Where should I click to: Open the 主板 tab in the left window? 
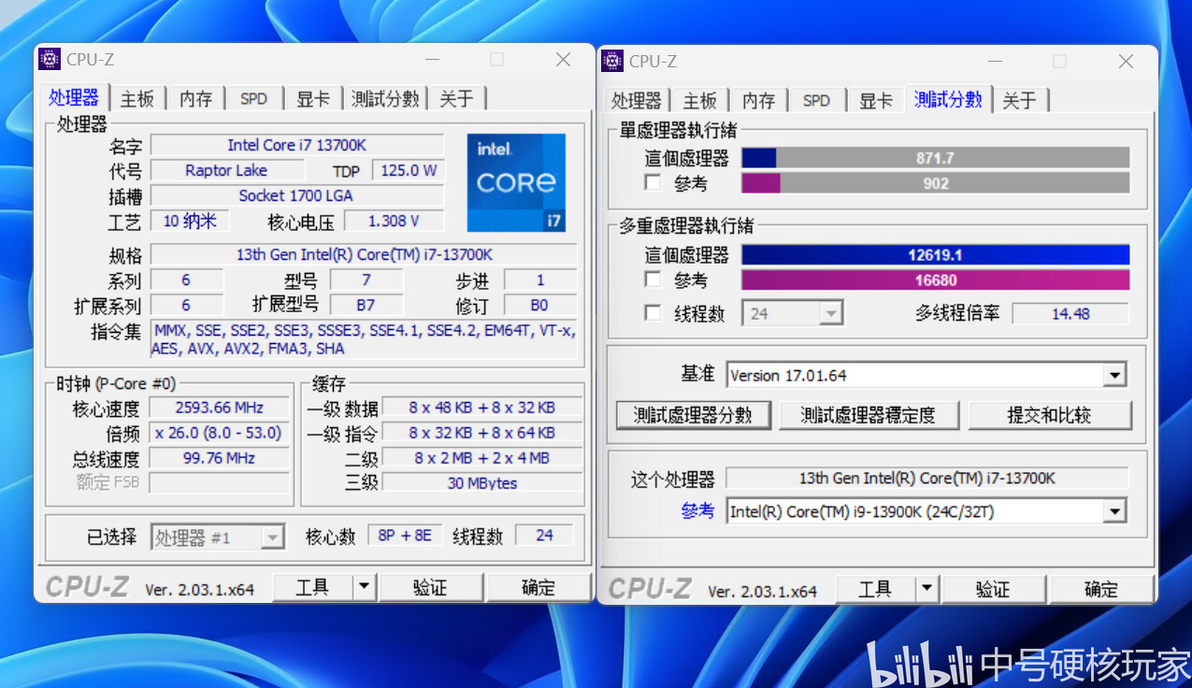pyautogui.click(x=137, y=99)
